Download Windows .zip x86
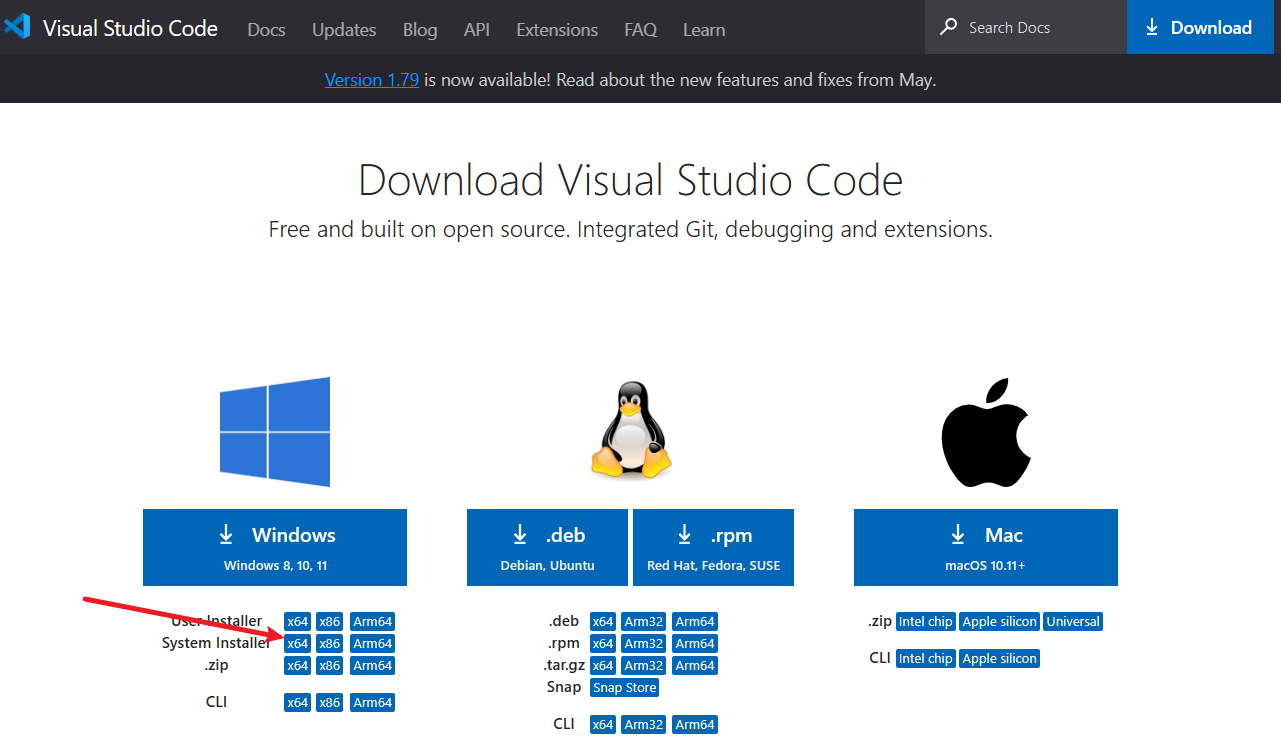Screen dimensions: 1281x738 (330, 665)
